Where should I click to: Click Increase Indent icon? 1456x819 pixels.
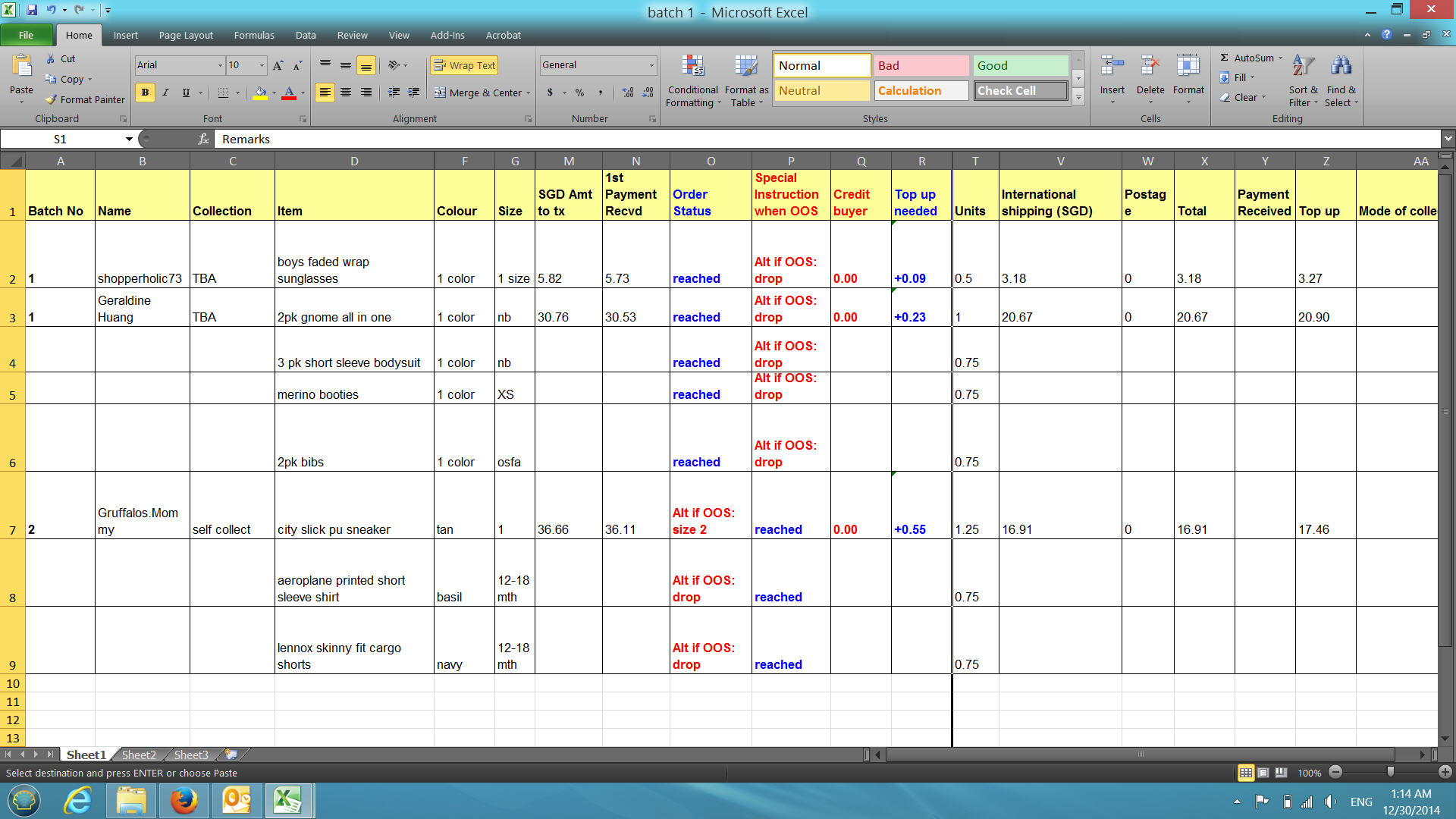click(413, 93)
